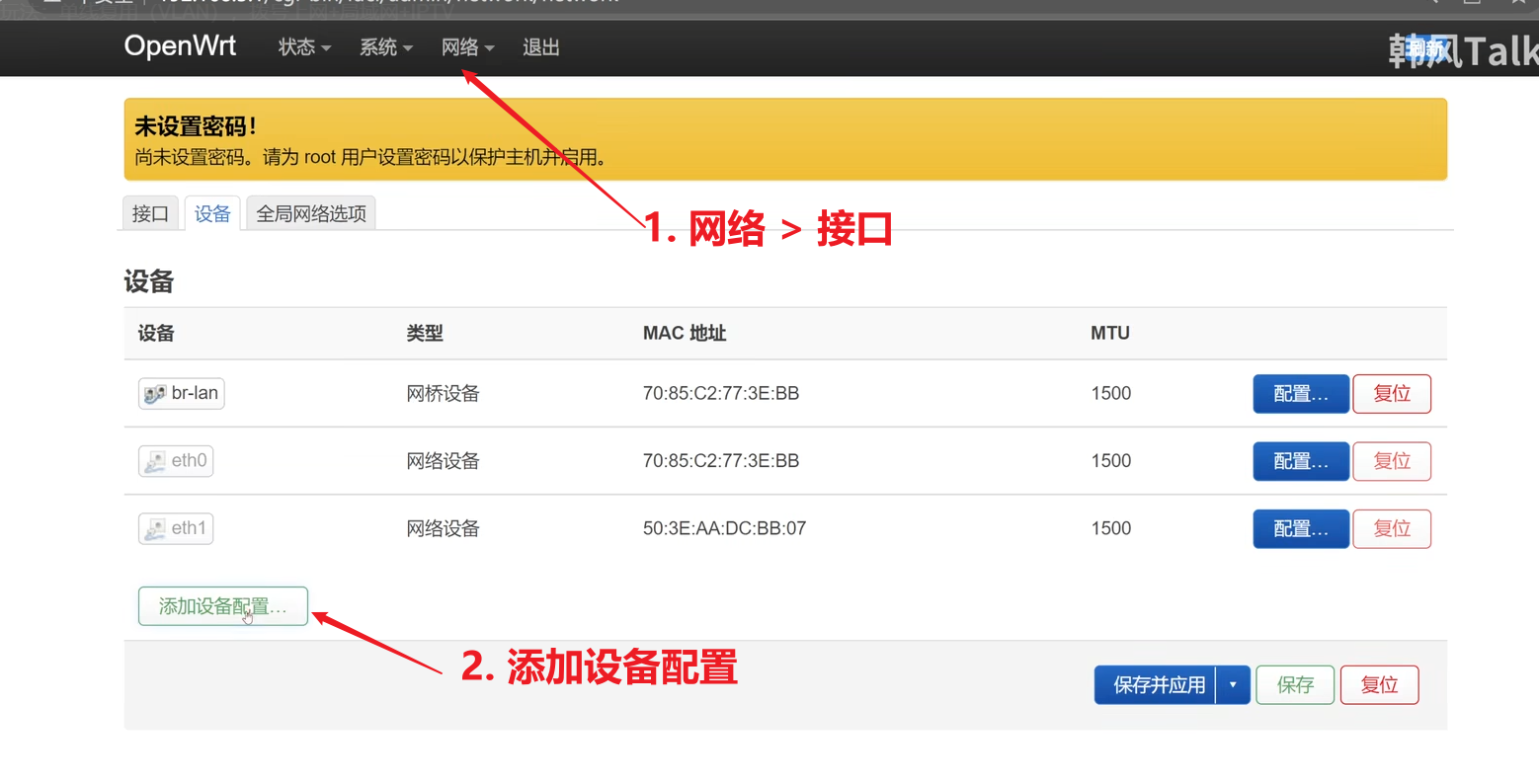Configure the eth1 device
Image resolution: width=1539 pixels, height=784 pixels.
[1301, 529]
